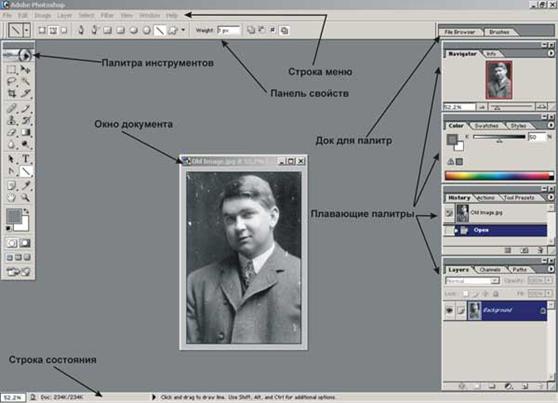Select the Zoom magnifier tool
Image resolution: width=558 pixels, height=403 pixels.
coord(25,197)
